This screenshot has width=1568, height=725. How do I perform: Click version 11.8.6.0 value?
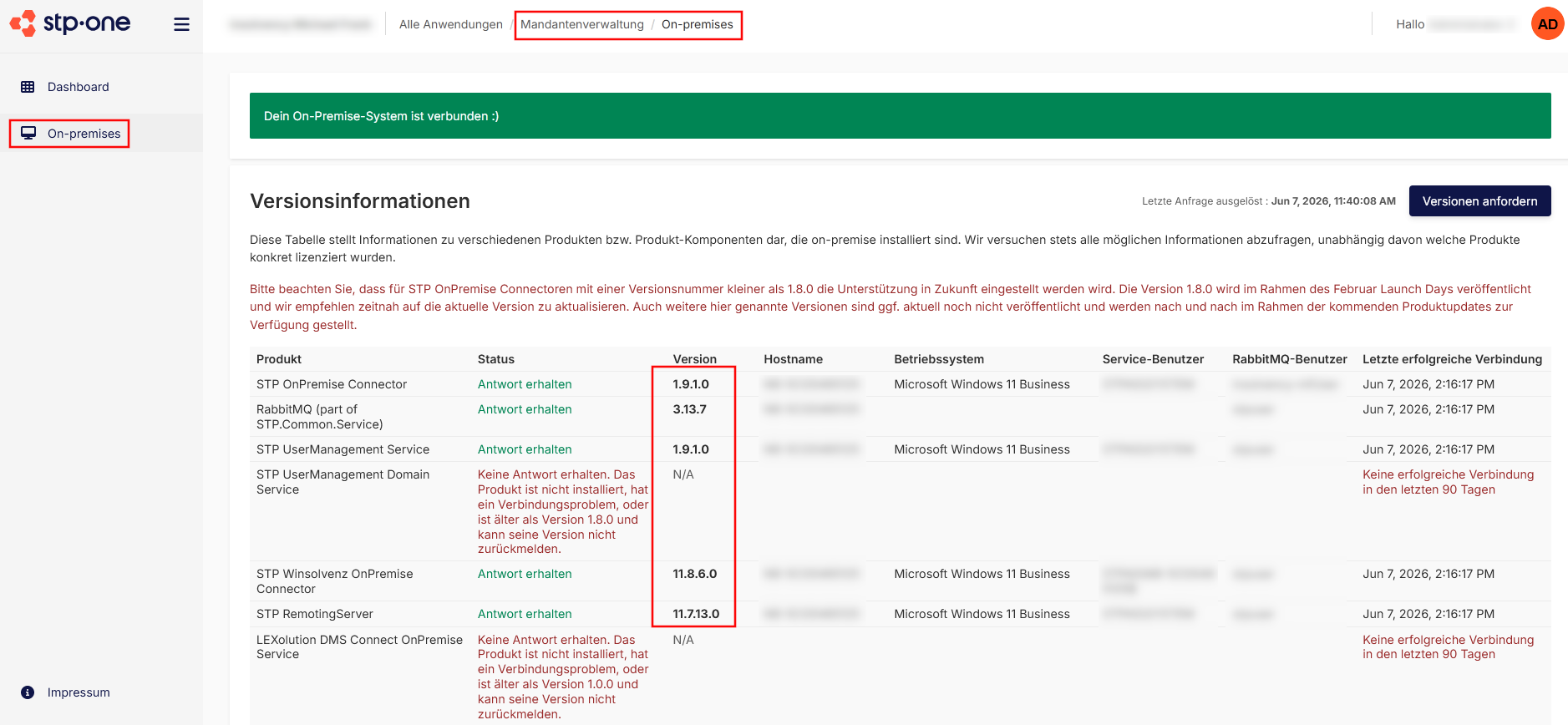(695, 574)
